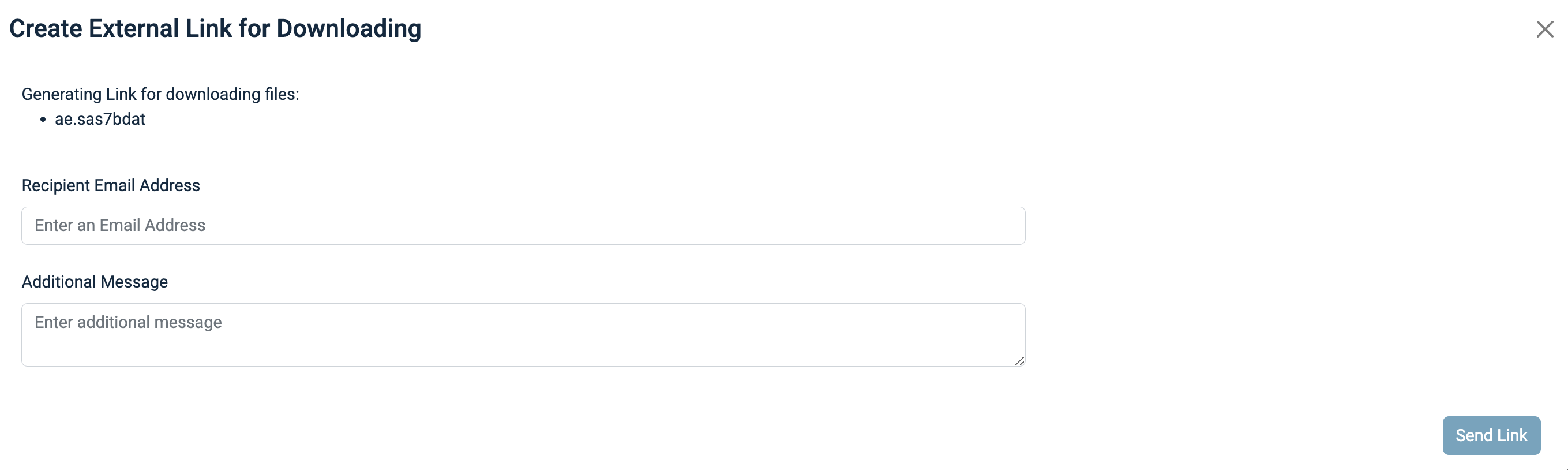Grab the textarea resize handle
The height and width of the screenshot is (470, 1568).
coord(1019,361)
